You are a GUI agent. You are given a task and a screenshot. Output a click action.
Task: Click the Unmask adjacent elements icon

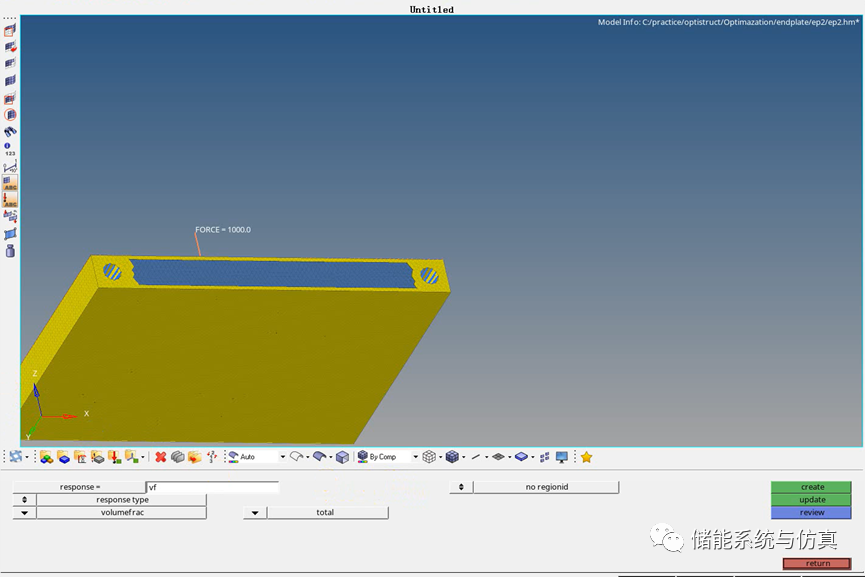(x=10, y=63)
